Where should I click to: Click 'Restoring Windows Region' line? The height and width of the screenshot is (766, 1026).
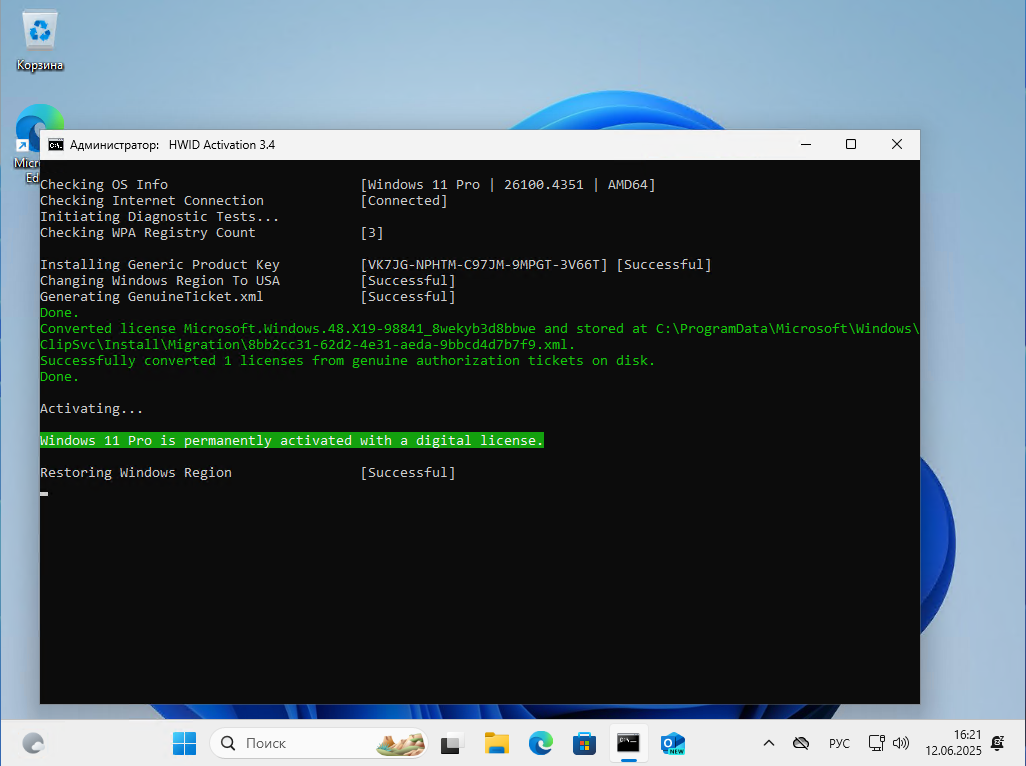click(x=135, y=472)
